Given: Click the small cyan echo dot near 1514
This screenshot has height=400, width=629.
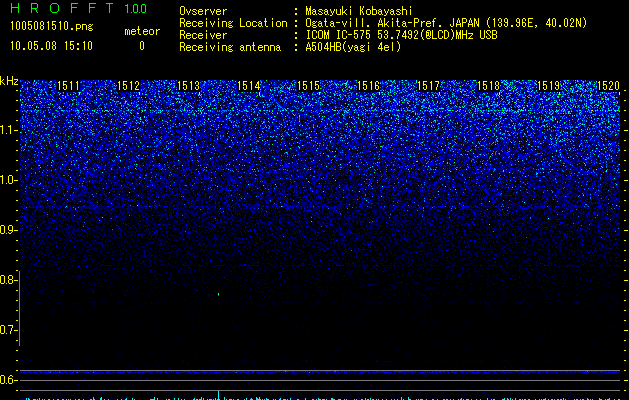Looking at the screenshot, I should [219, 294].
